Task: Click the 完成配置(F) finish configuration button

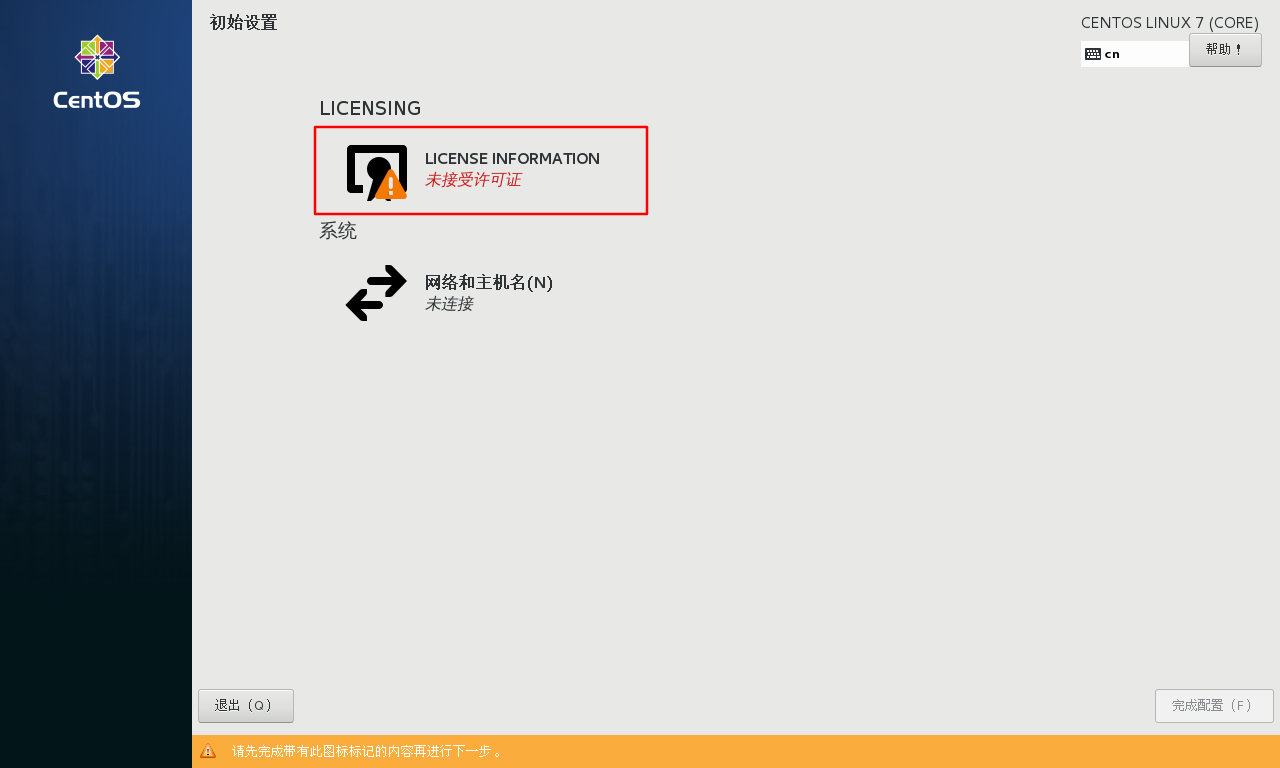Action: (x=1214, y=706)
